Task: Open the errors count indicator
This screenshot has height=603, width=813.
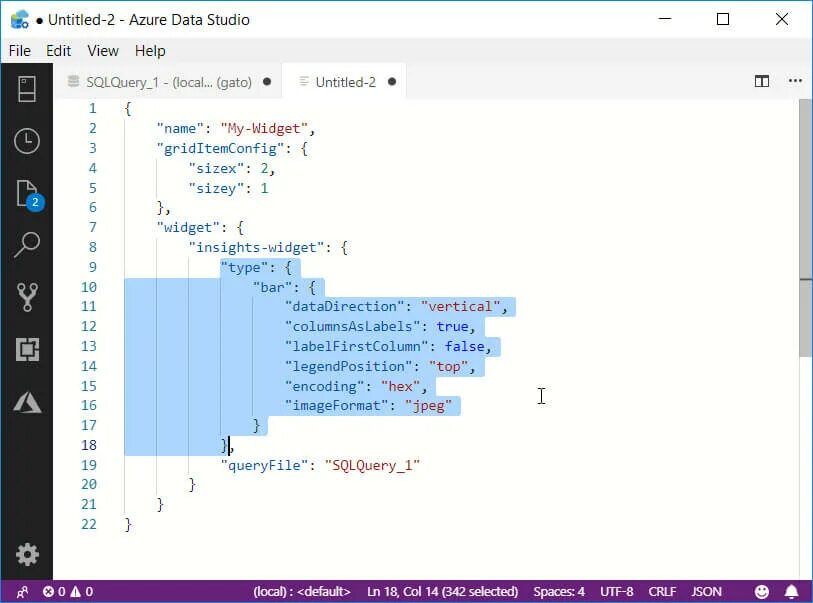Action: tap(54, 592)
